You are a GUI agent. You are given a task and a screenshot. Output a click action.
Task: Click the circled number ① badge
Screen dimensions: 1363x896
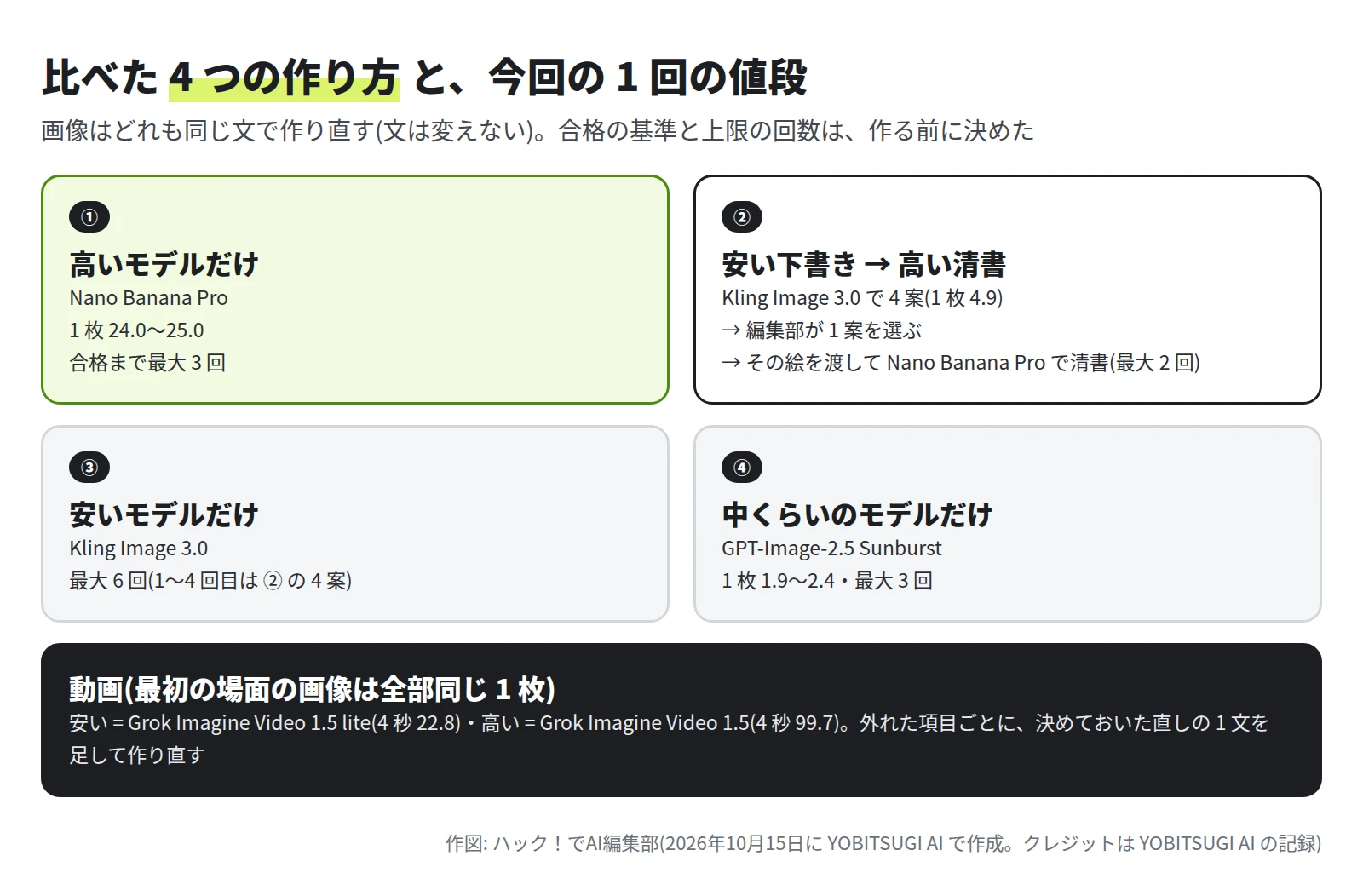click(x=89, y=217)
